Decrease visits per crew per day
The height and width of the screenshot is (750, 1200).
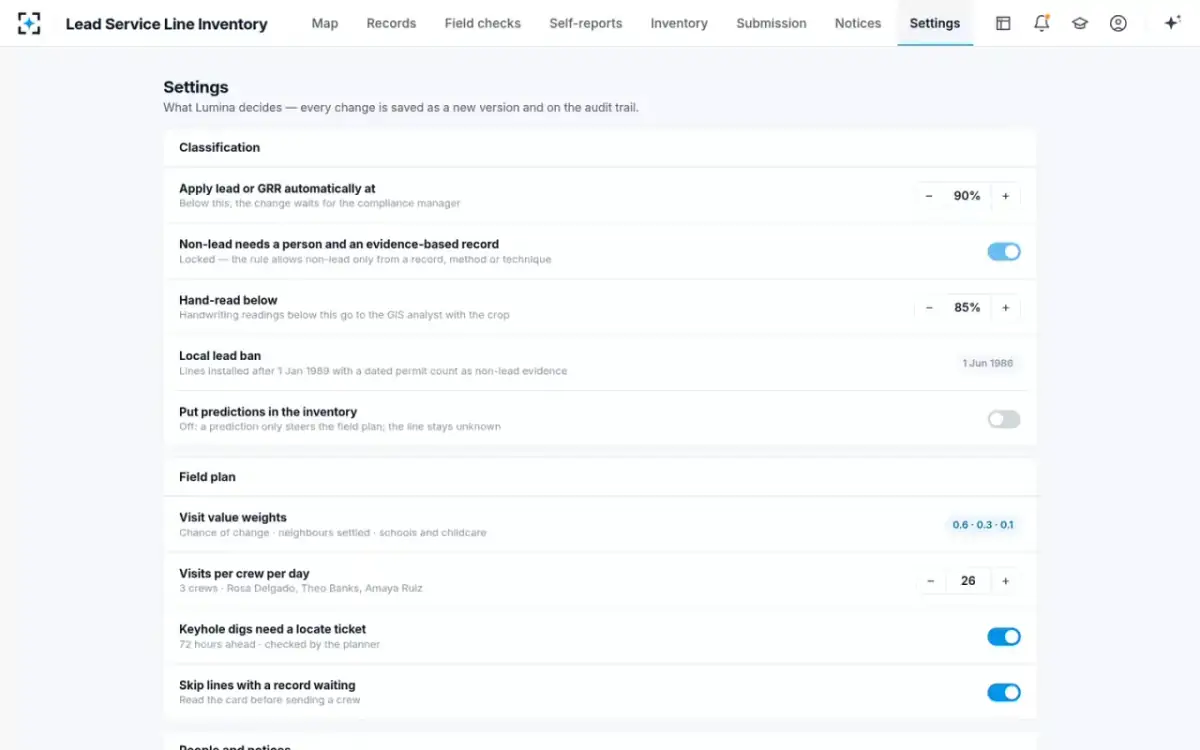coord(931,581)
